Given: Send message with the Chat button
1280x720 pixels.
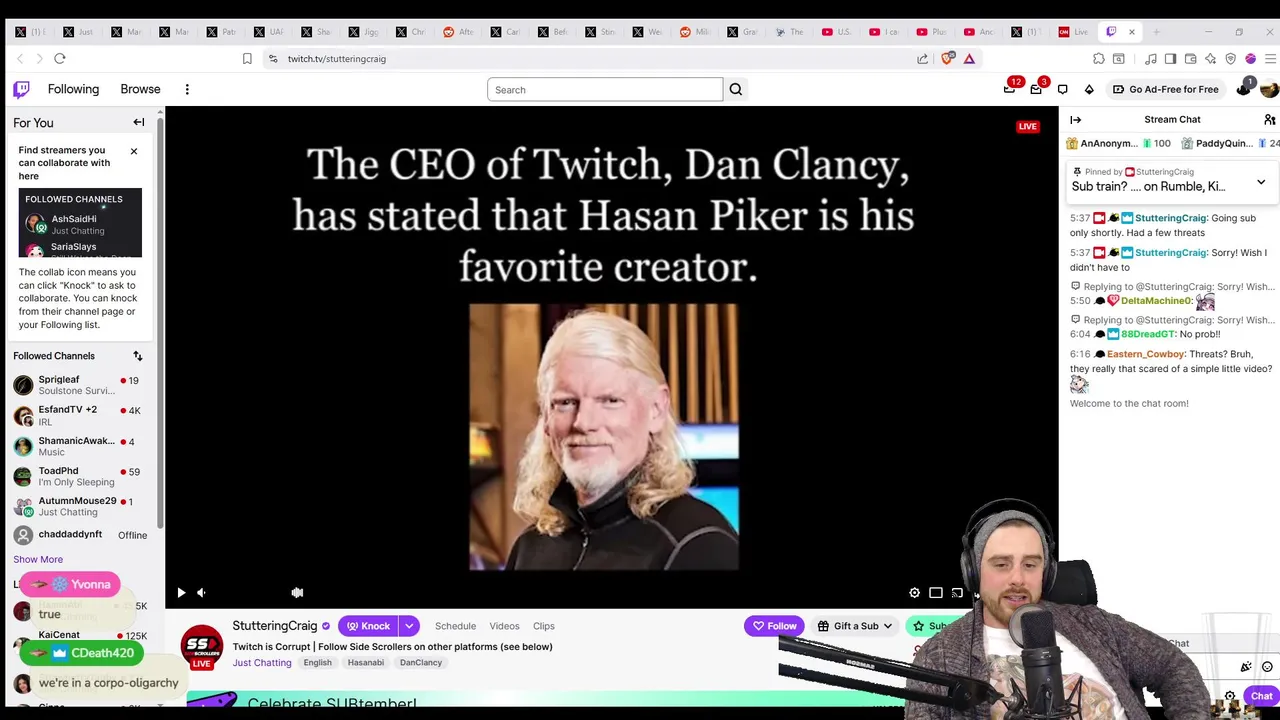Looking at the screenshot, I should 1261,696.
